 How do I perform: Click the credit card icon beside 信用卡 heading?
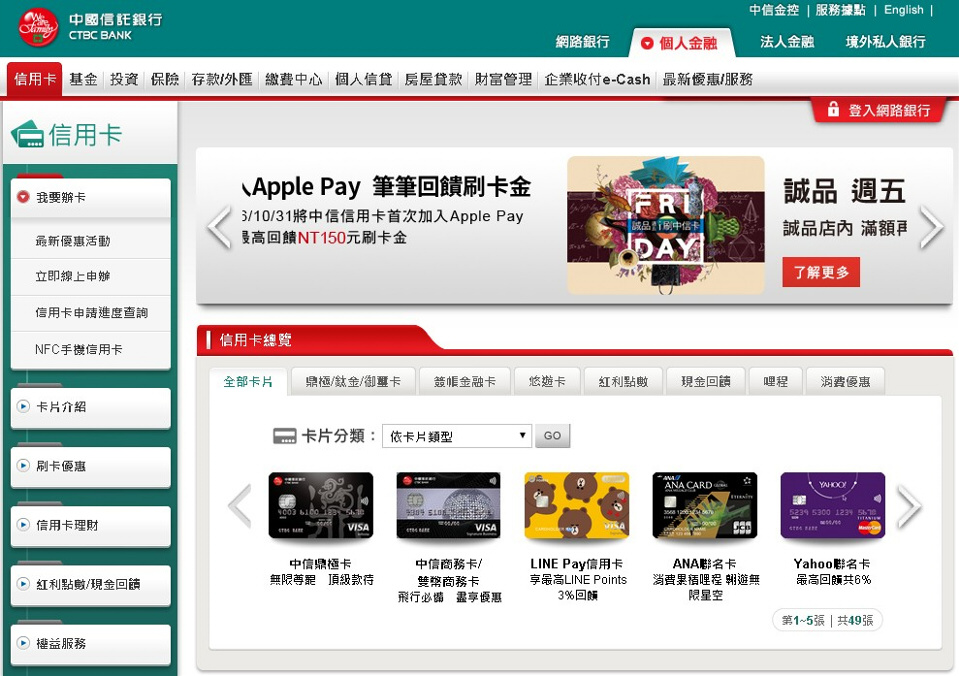(x=28, y=134)
